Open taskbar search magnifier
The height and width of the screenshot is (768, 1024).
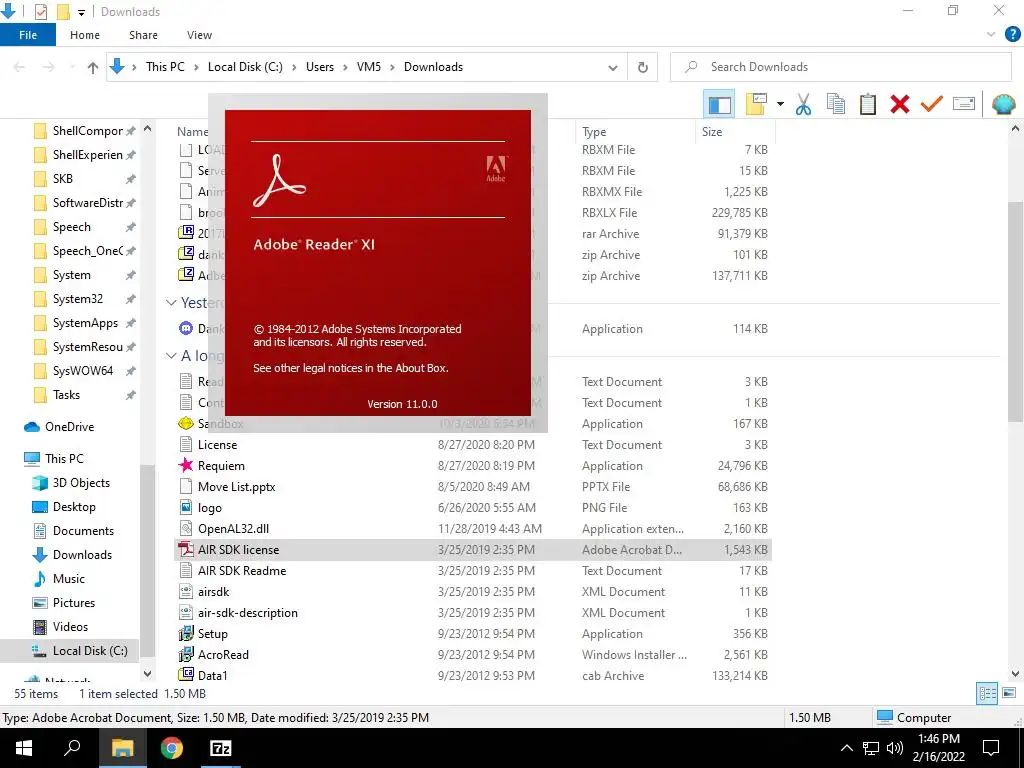(x=72, y=748)
